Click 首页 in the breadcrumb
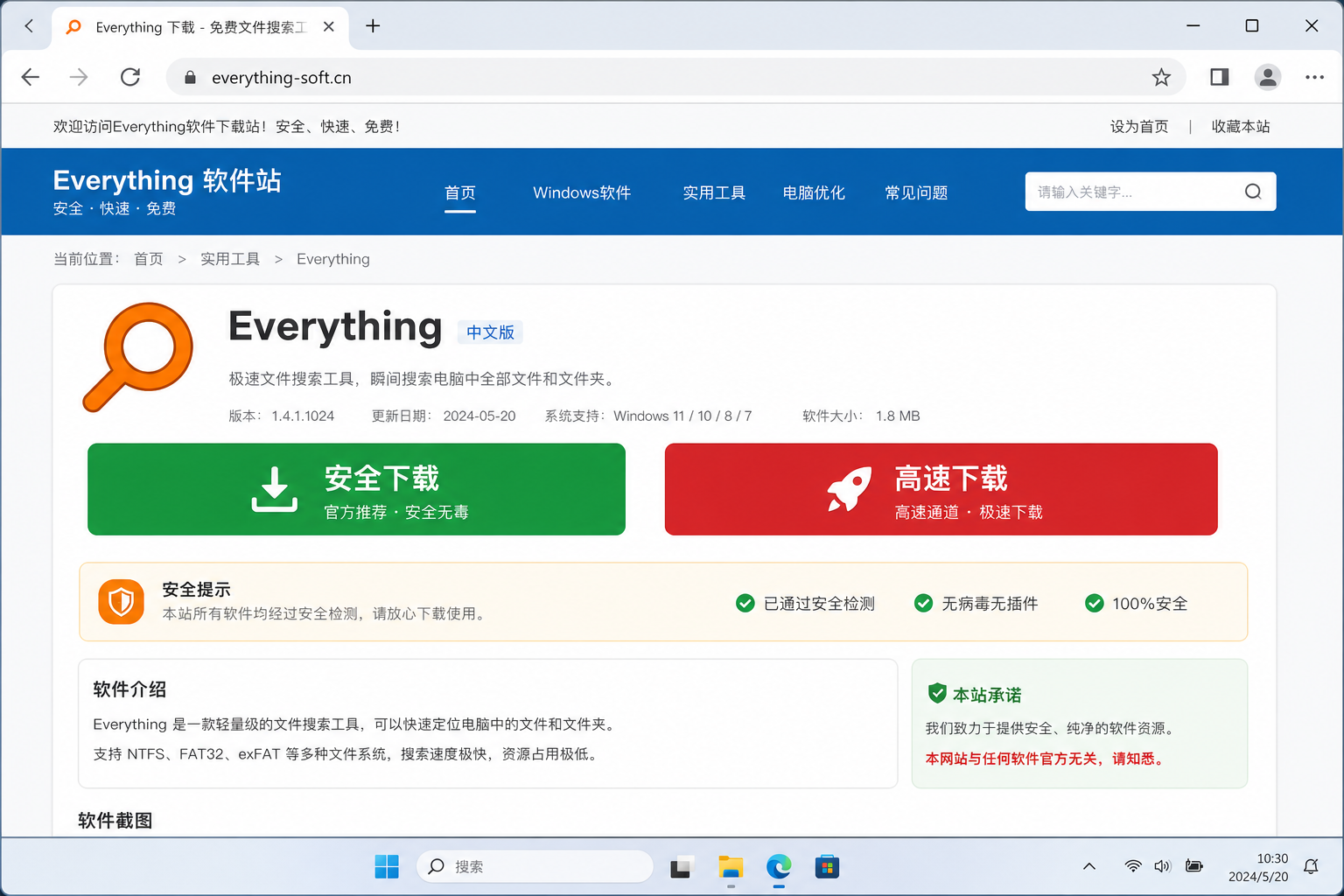 (149, 259)
